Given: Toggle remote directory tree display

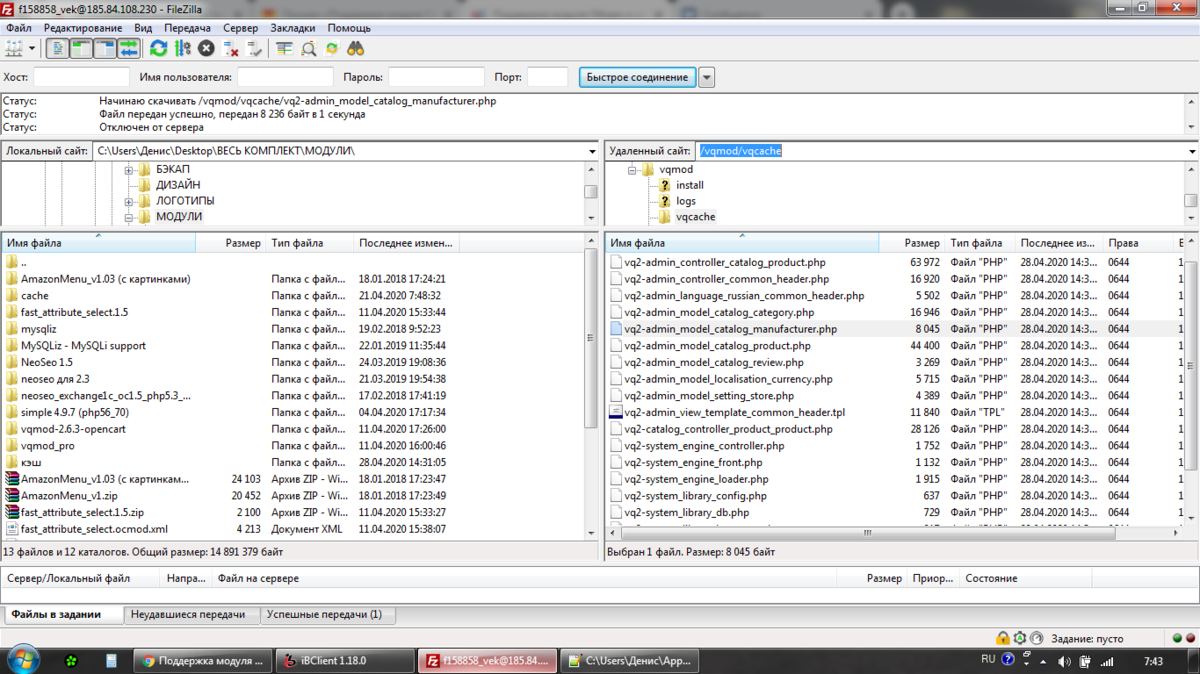Looking at the screenshot, I should click(104, 48).
